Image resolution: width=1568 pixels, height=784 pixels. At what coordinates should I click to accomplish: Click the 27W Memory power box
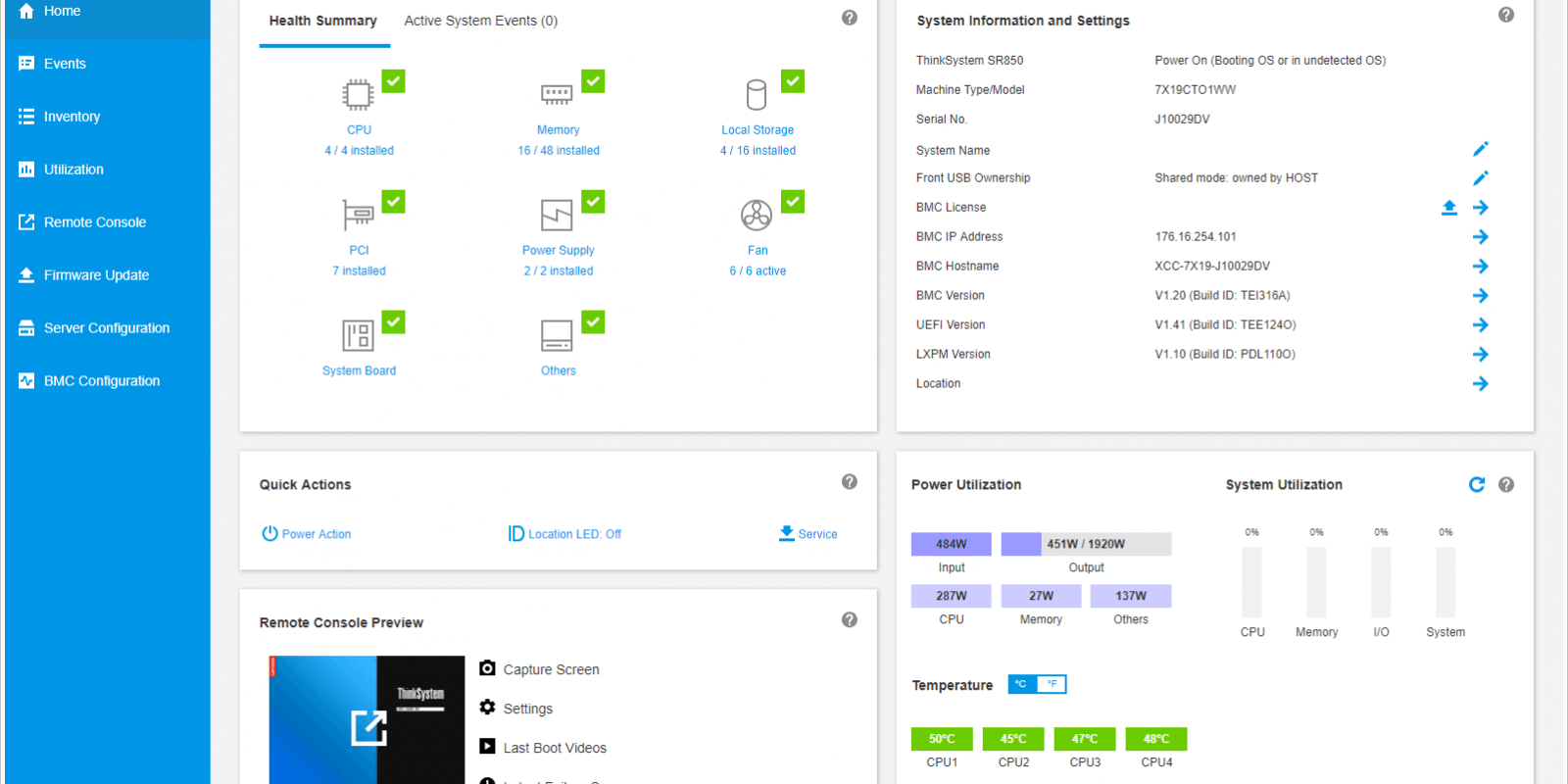coord(1041,596)
